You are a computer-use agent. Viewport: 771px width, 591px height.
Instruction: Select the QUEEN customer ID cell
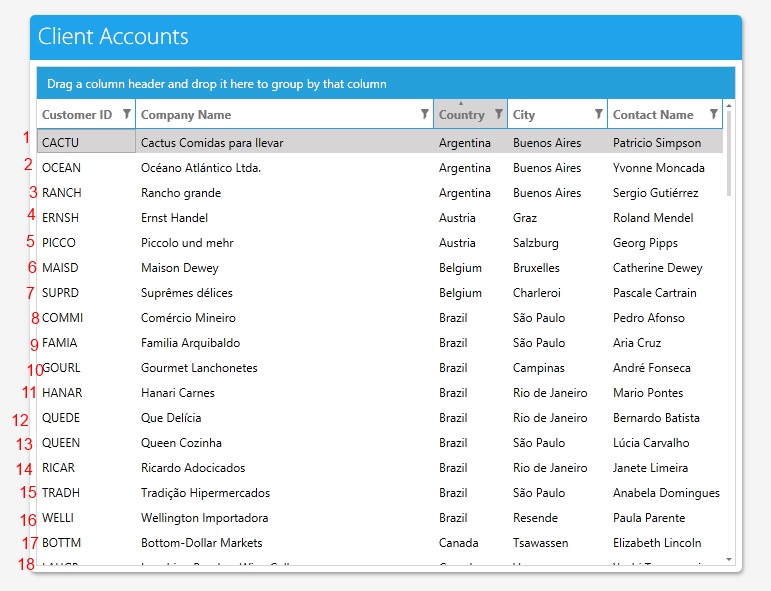(x=61, y=443)
